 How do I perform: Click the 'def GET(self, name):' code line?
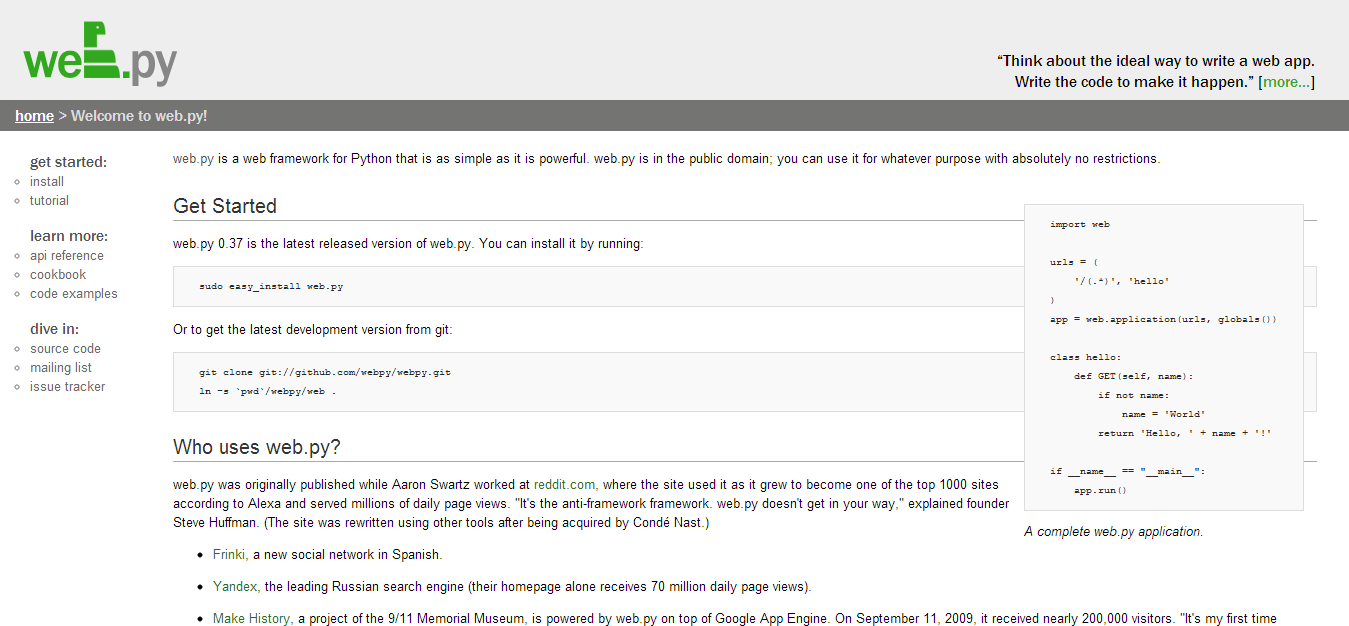coord(1134,376)
